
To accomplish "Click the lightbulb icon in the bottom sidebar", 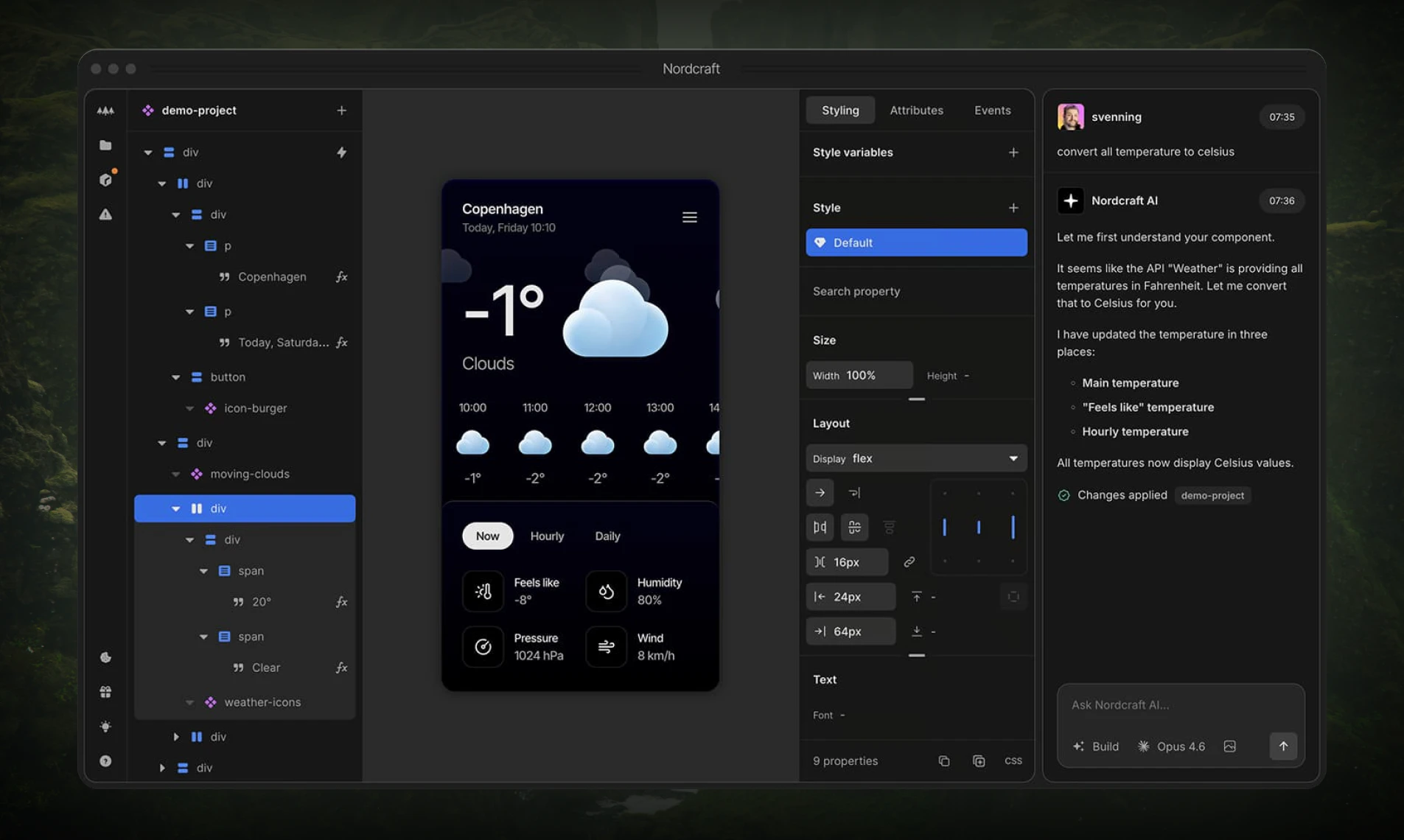I will (105, 726).
